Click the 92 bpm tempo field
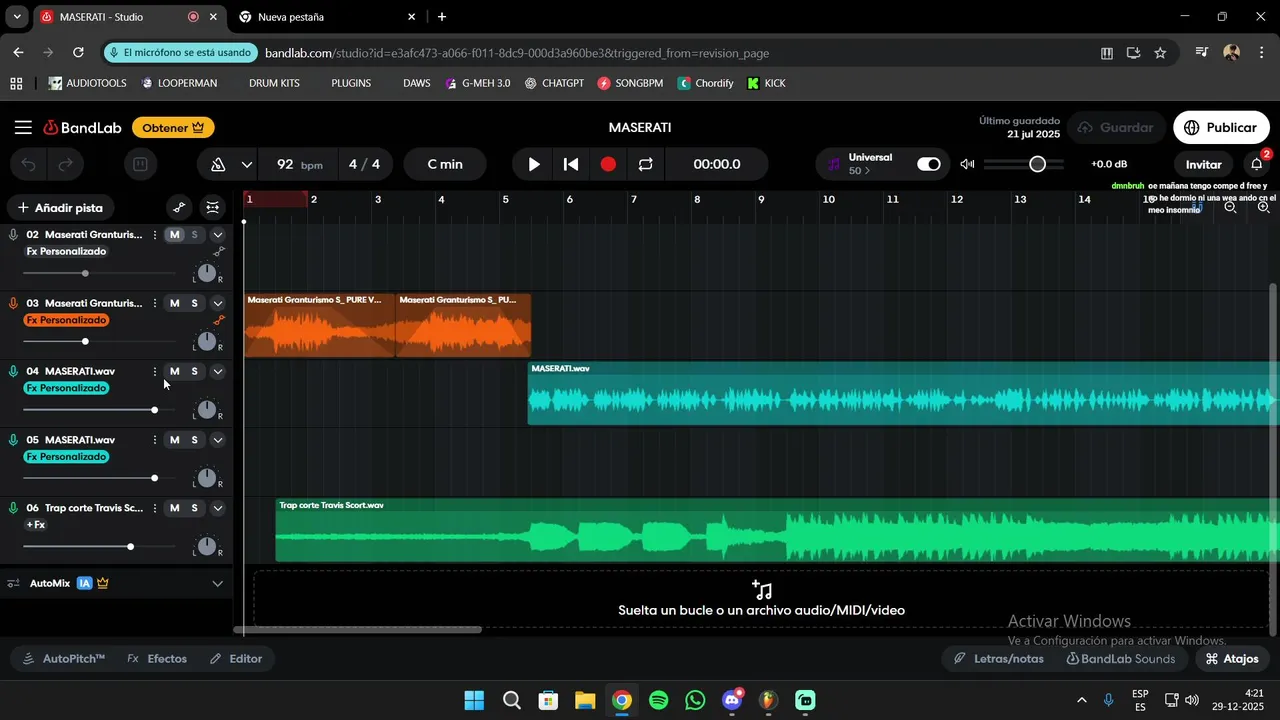The height and width of the screenshot is (720, 1280). pos(298,165)
